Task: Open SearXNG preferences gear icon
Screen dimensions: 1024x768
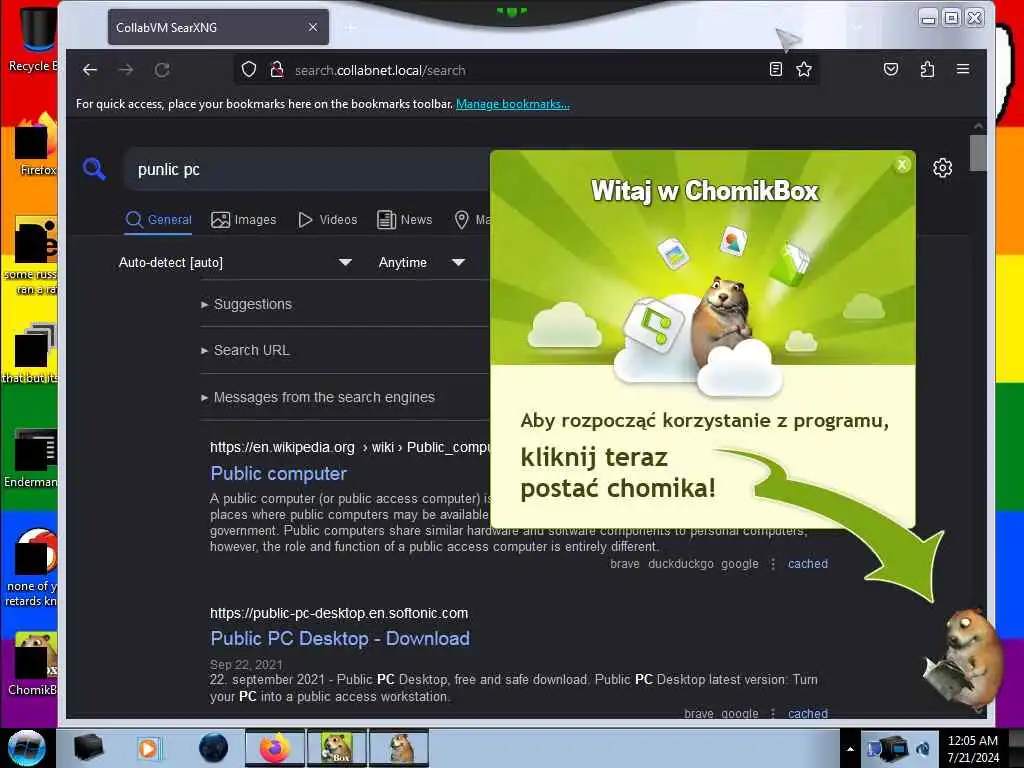Action: (x=942, y=168)
